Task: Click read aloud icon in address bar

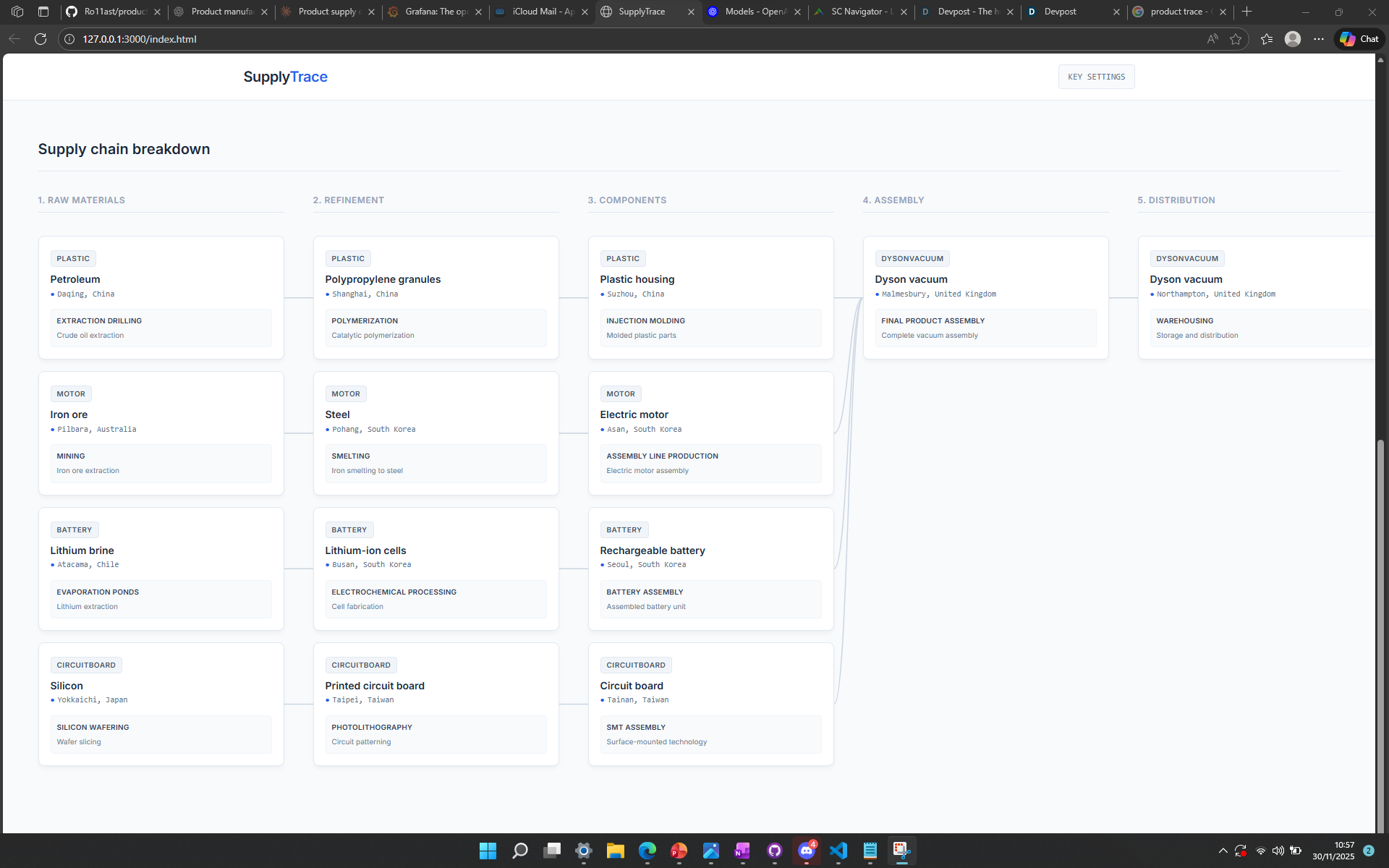Action: pos(1212,39)
